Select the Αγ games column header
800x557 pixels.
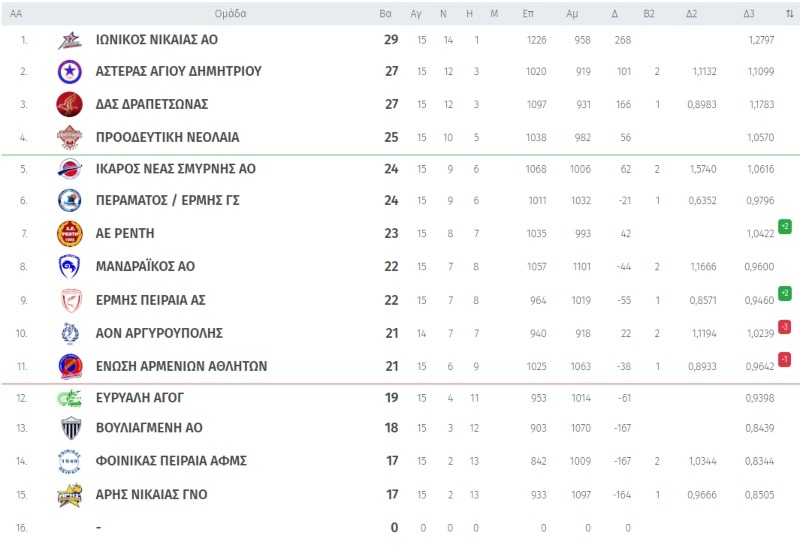(416, 14)
